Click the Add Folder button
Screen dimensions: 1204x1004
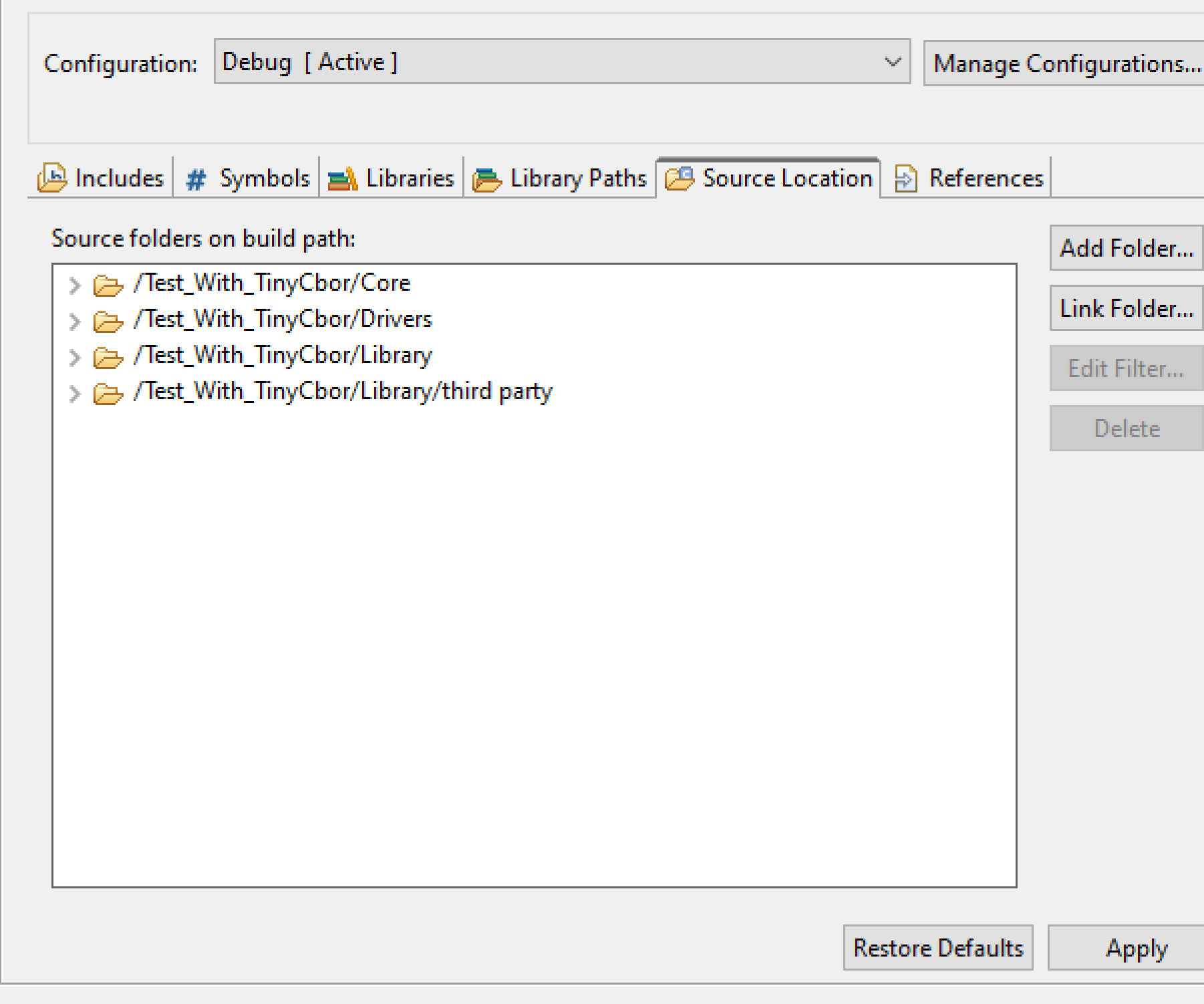tap(1125, 248)
